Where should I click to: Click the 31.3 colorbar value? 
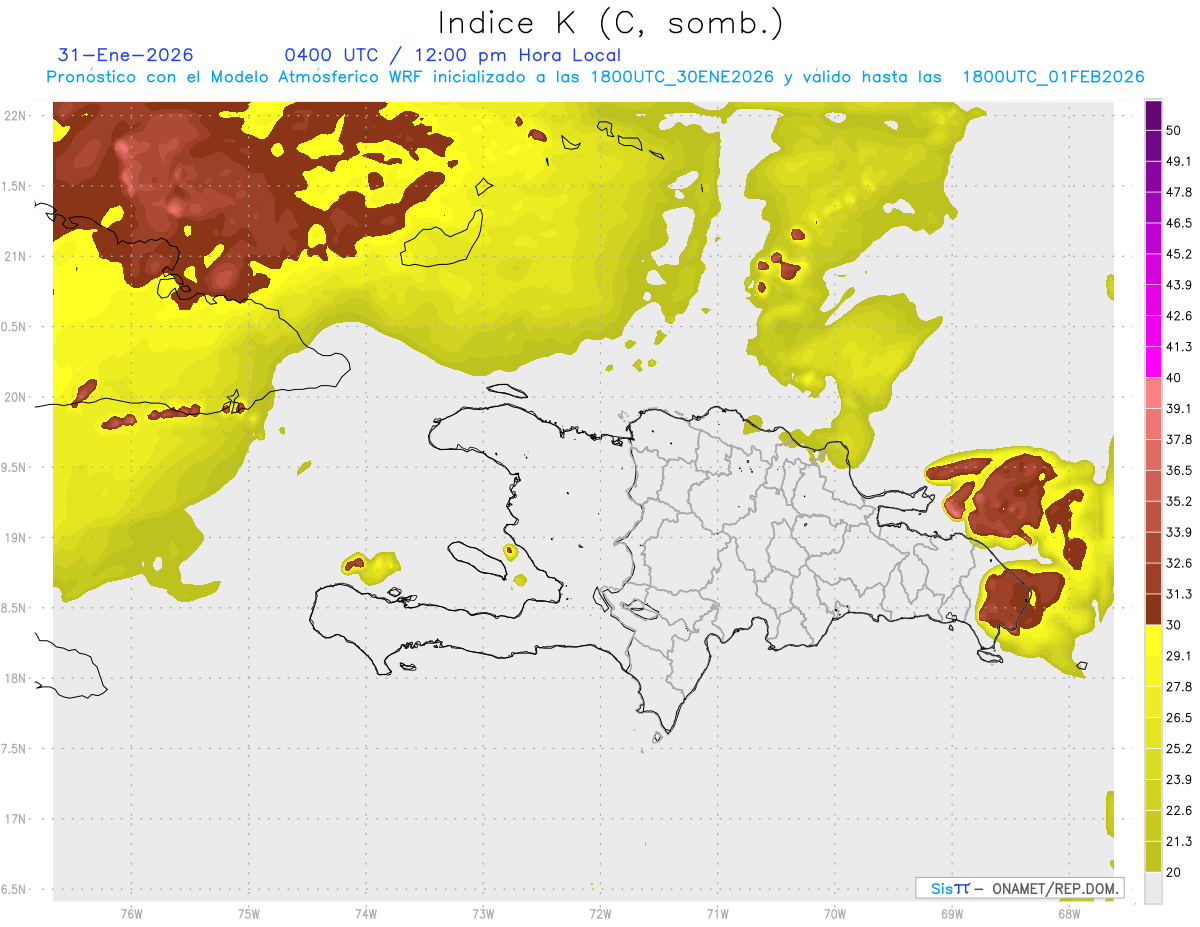click(1179, 594)
